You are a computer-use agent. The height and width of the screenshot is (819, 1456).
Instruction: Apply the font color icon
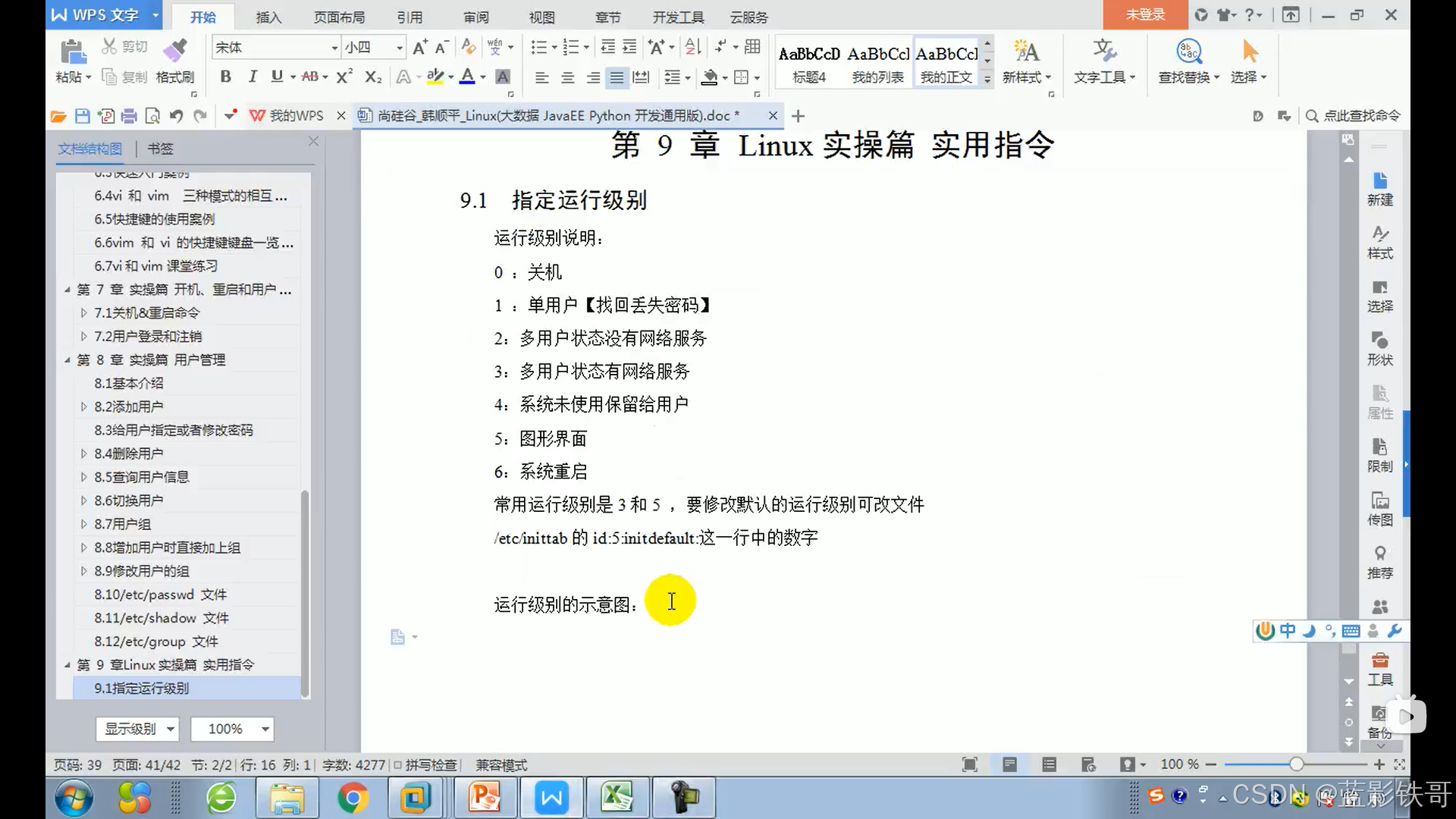coord(468,77)
